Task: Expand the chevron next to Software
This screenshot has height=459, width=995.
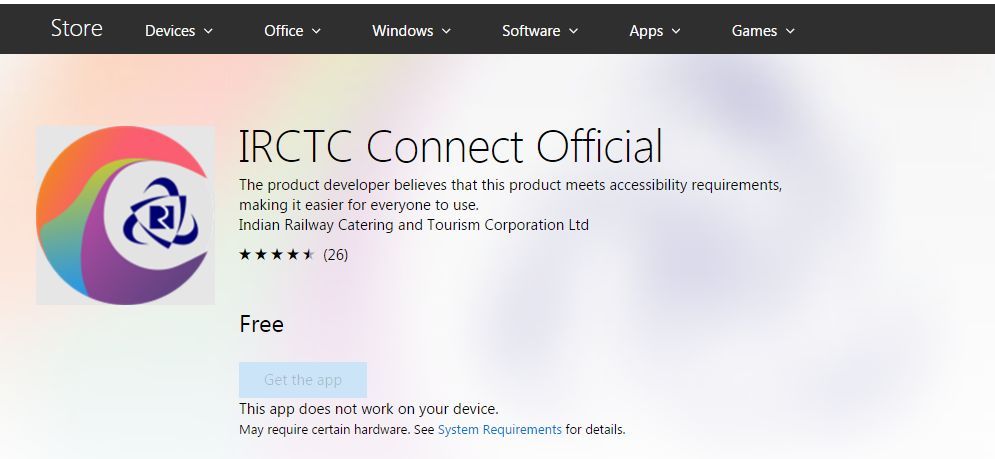Action: [x=573, y=31]
